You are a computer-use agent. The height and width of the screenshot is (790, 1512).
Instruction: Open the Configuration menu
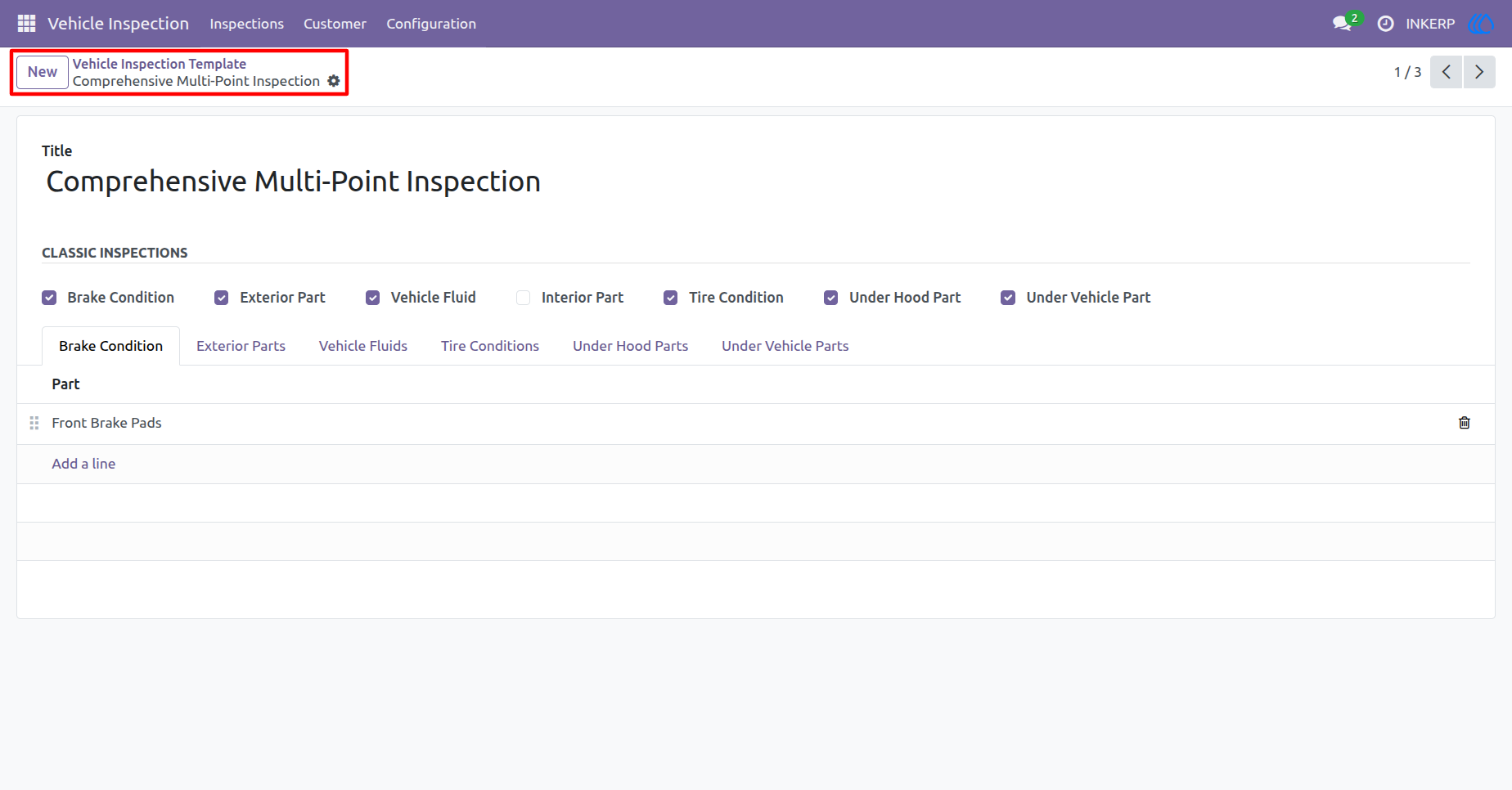click(x=431, y=24)
